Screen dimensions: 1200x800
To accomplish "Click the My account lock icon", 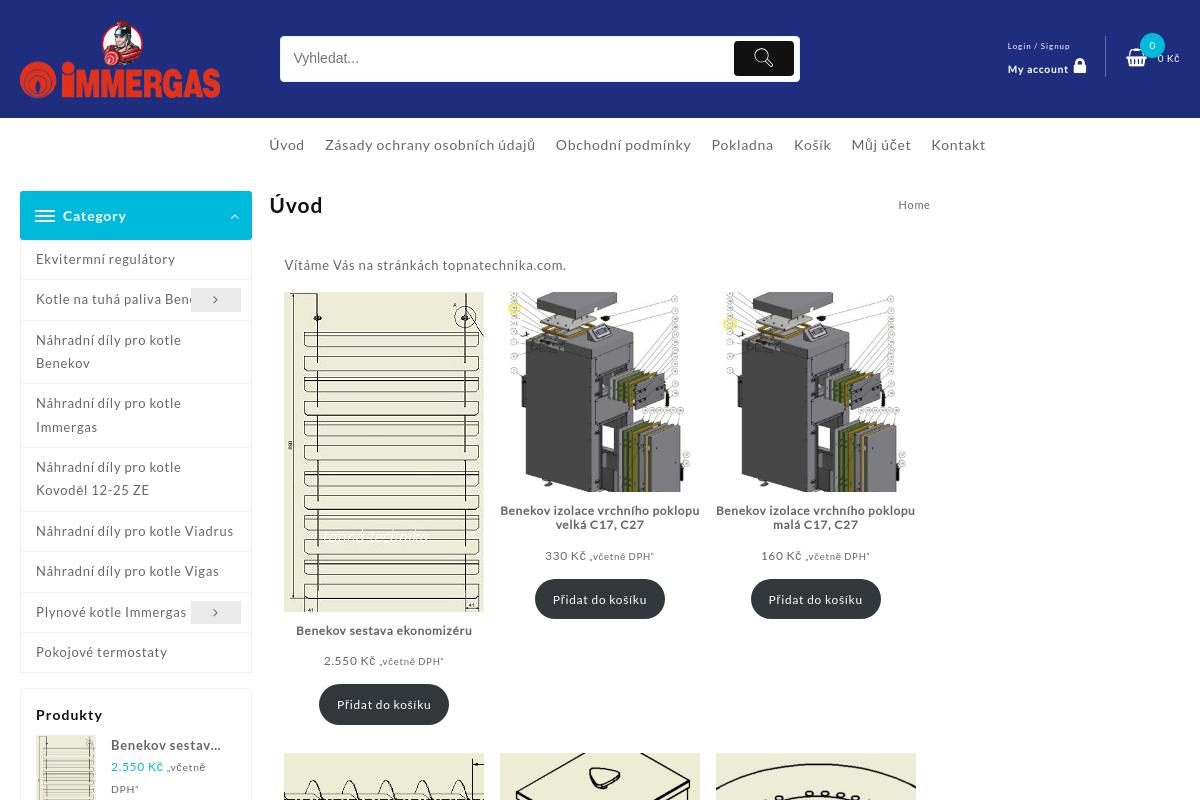I will coord(1080,66).
